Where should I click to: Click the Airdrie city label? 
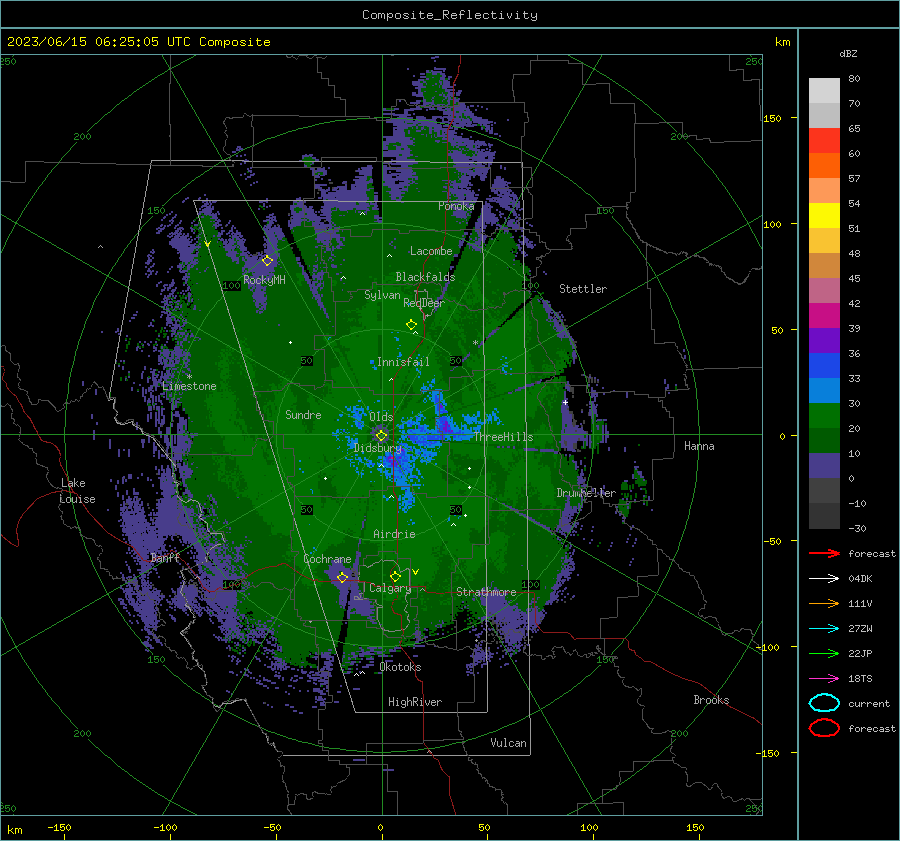point(394,534)
